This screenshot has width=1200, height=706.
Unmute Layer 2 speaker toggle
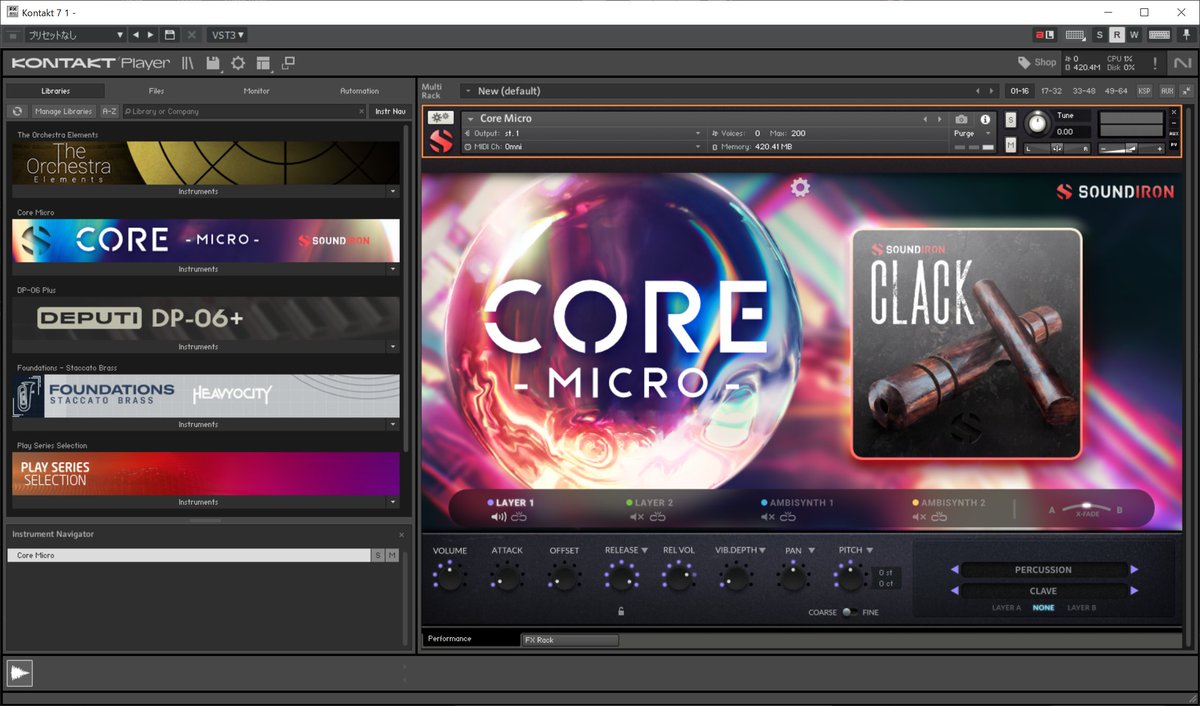(x=637, y=517)
